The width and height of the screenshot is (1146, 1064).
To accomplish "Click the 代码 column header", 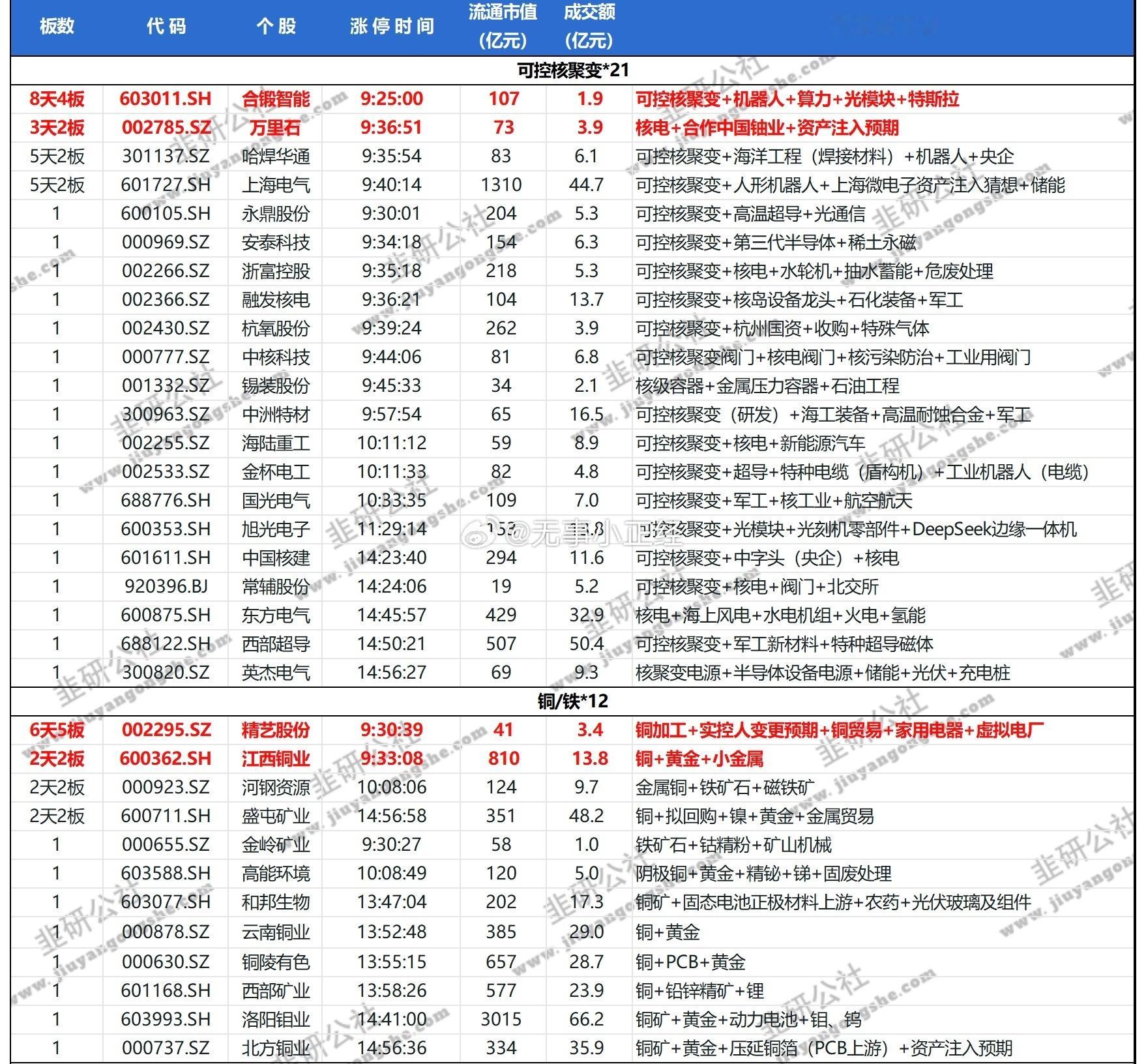I will [166, 26].
